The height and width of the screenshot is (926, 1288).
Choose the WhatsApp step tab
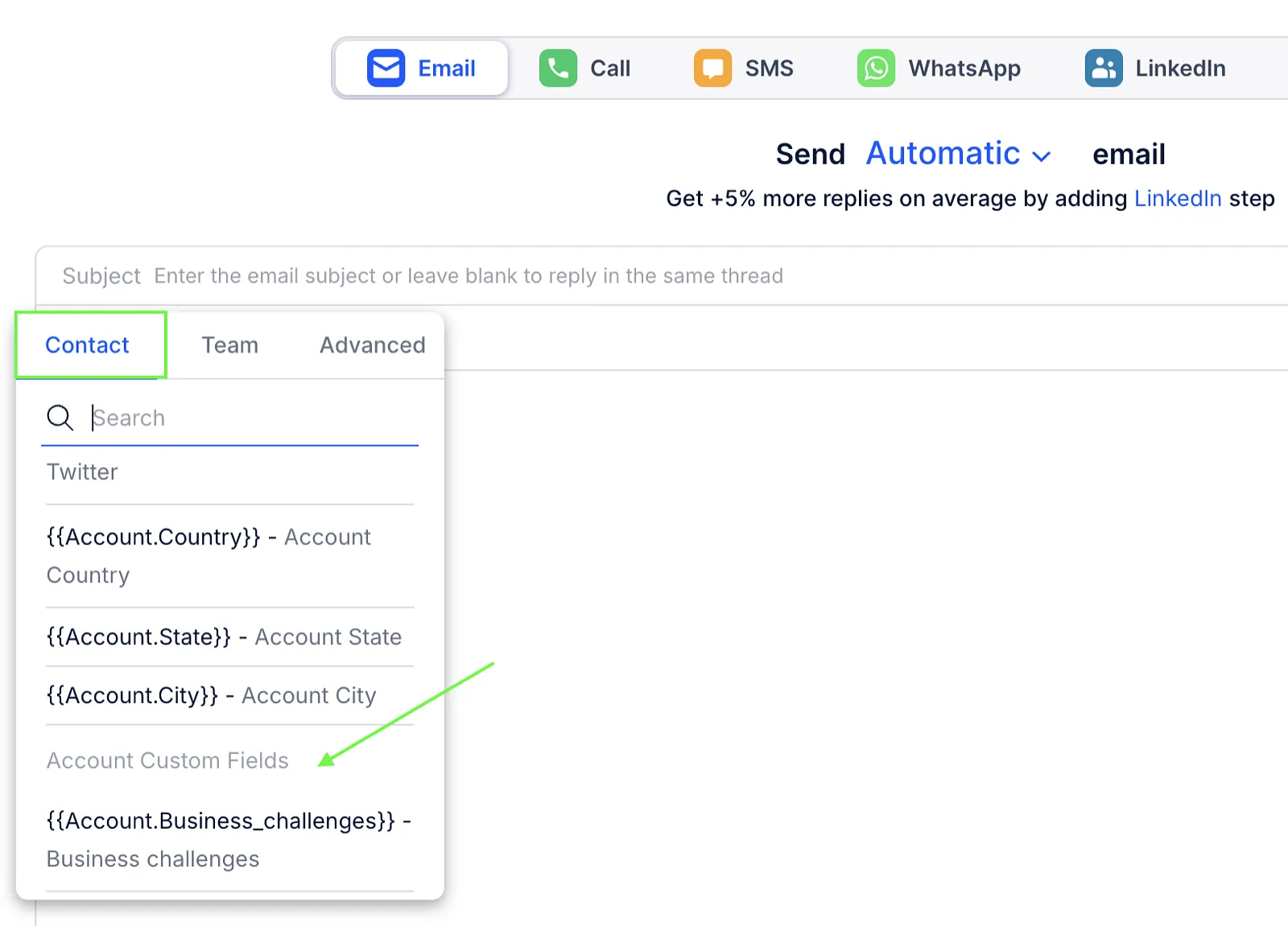pyautogui.click(x=939, y=68)
